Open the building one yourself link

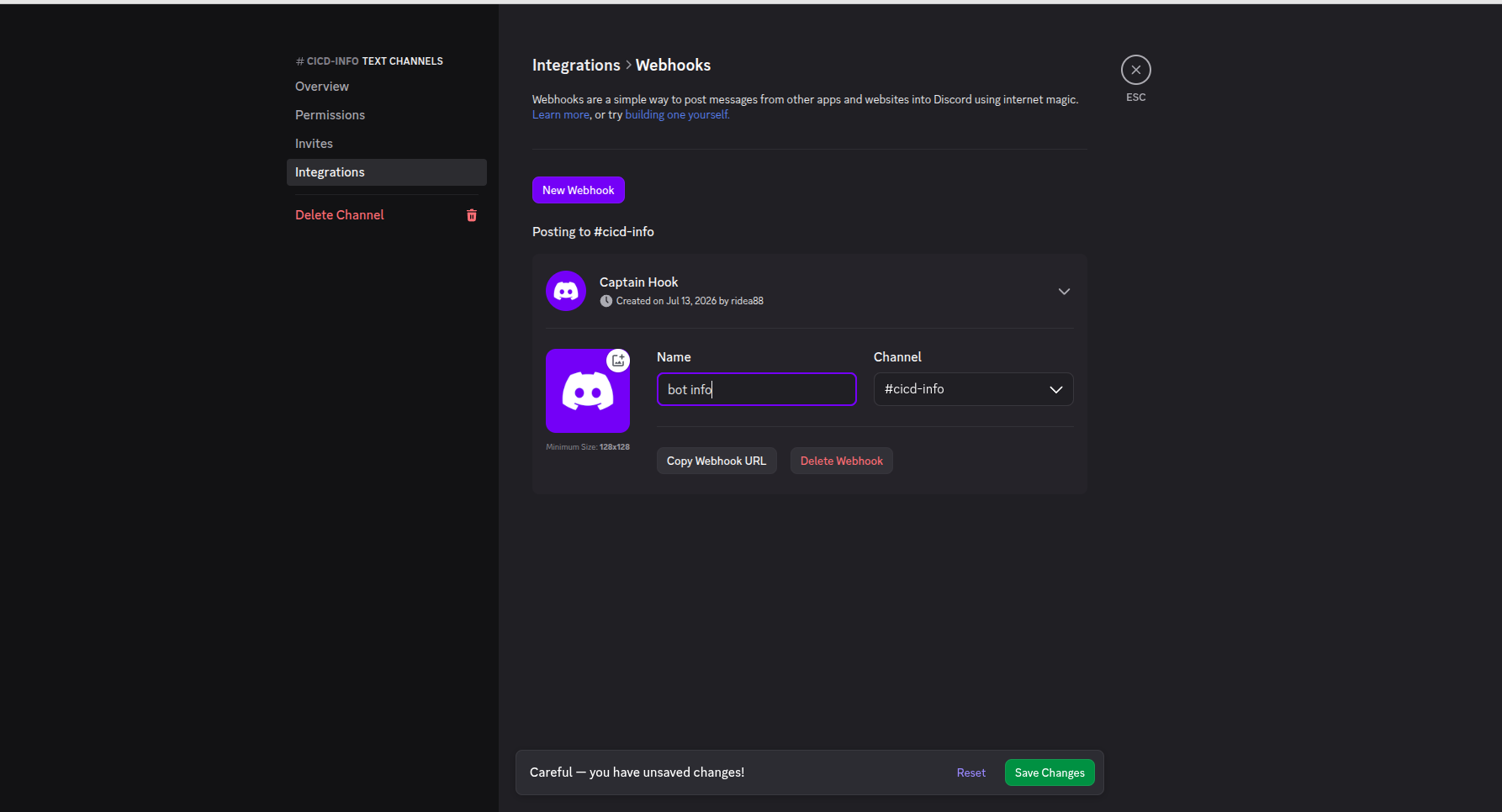click(x=677, y=115)
